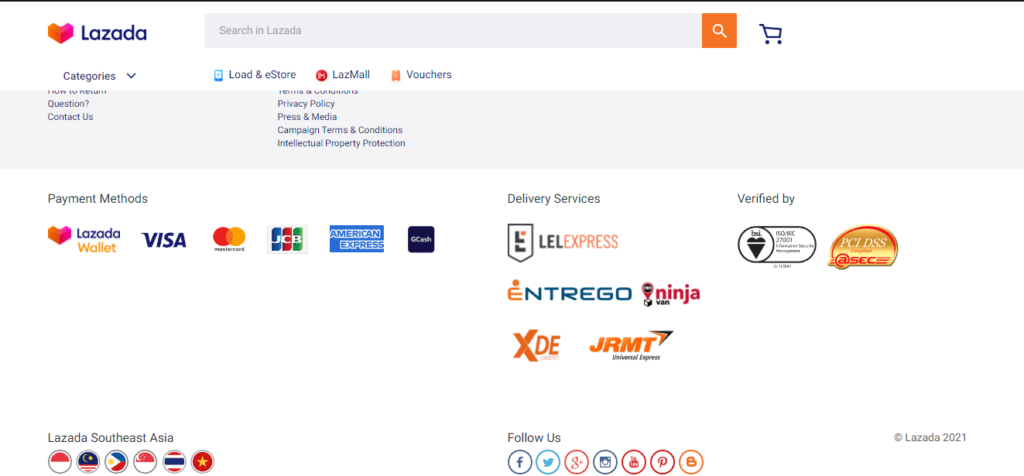Image resolution: width=1024 pixels, height=476 pixels.
Task: Select the Singapore flag icon
Action: click(x=145, y=462)
